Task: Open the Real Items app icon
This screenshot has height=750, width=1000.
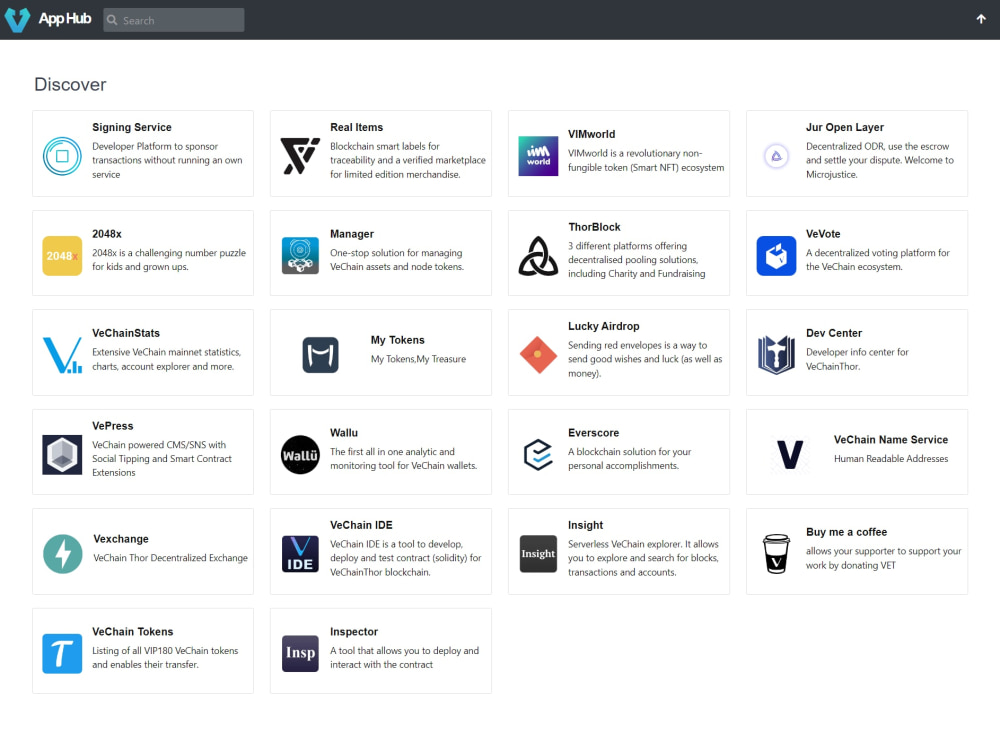Action: pos(300,156)
